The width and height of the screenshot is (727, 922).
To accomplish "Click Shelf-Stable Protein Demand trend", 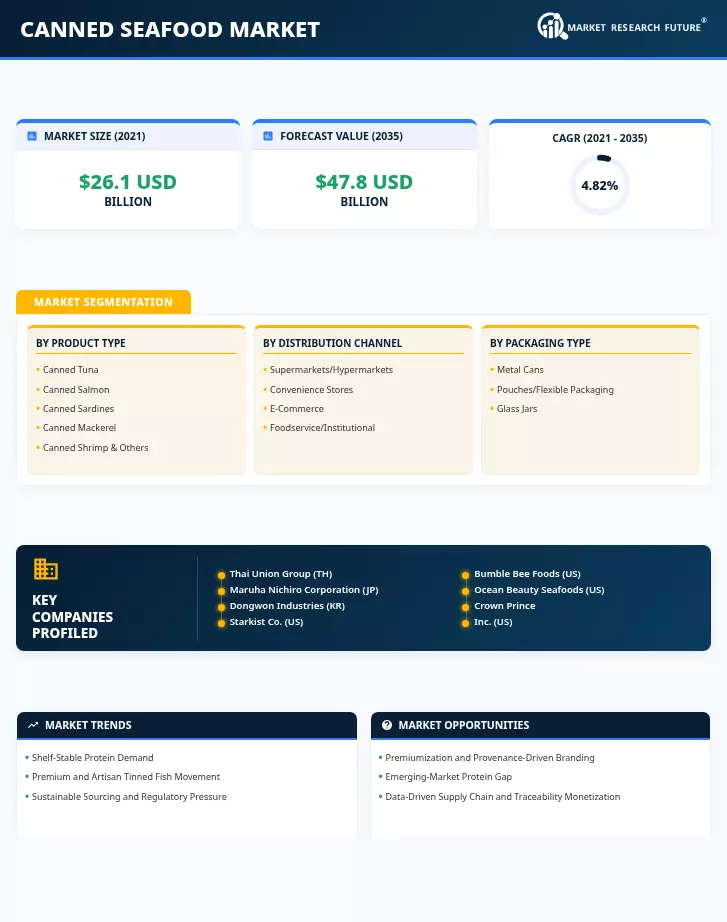I will point(92,758).
